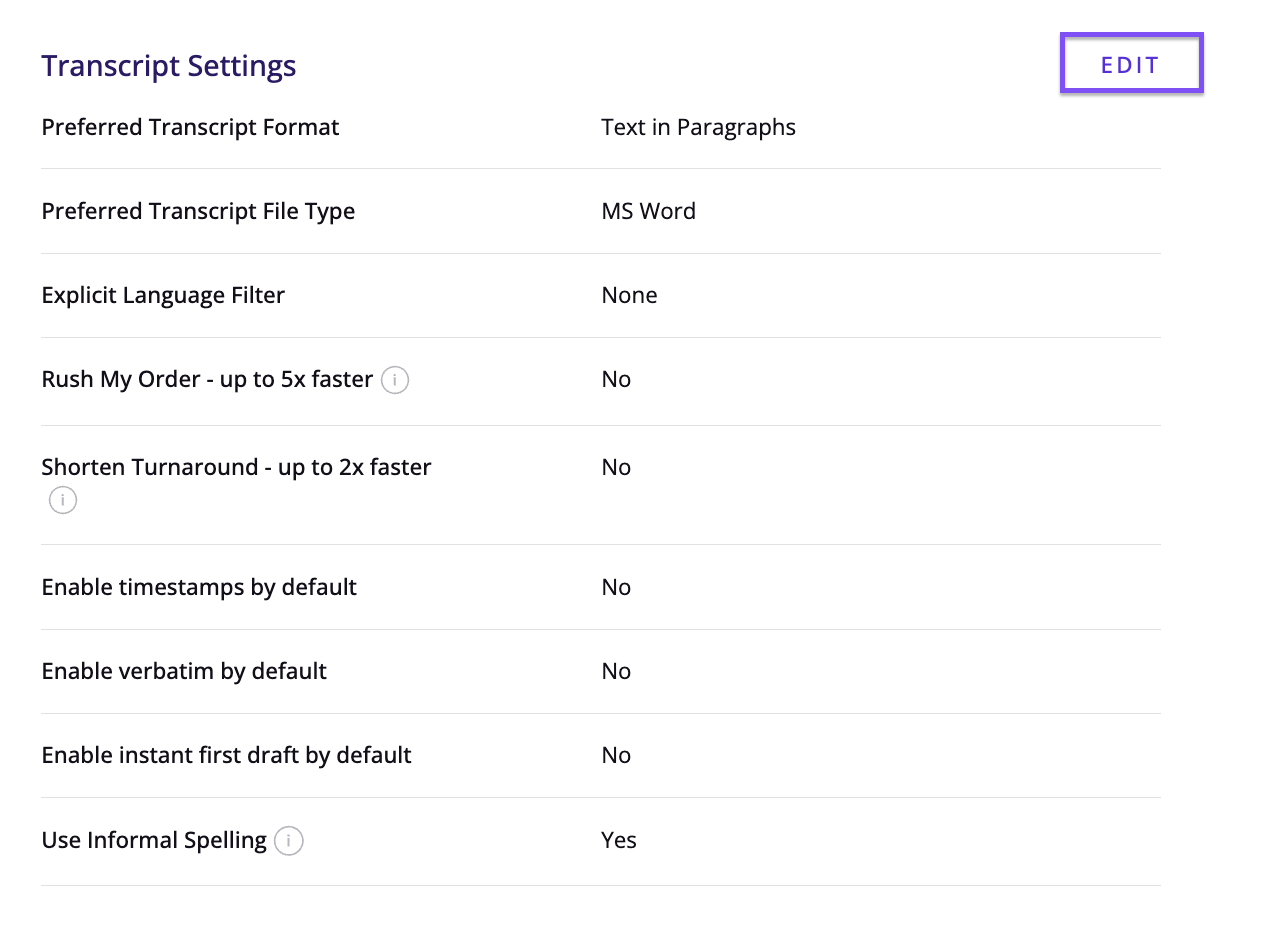
Task: Click the No value for timestamps
Action: [616, 588]
